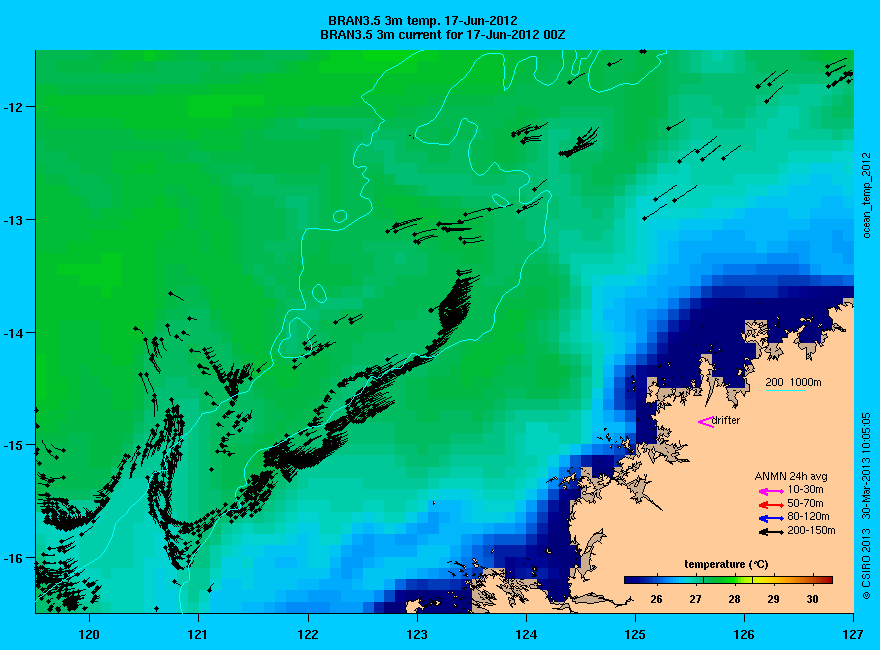Click the colorbar tick label 29
This screenshot has width=880, height=650.
click(x=773, y=599)
